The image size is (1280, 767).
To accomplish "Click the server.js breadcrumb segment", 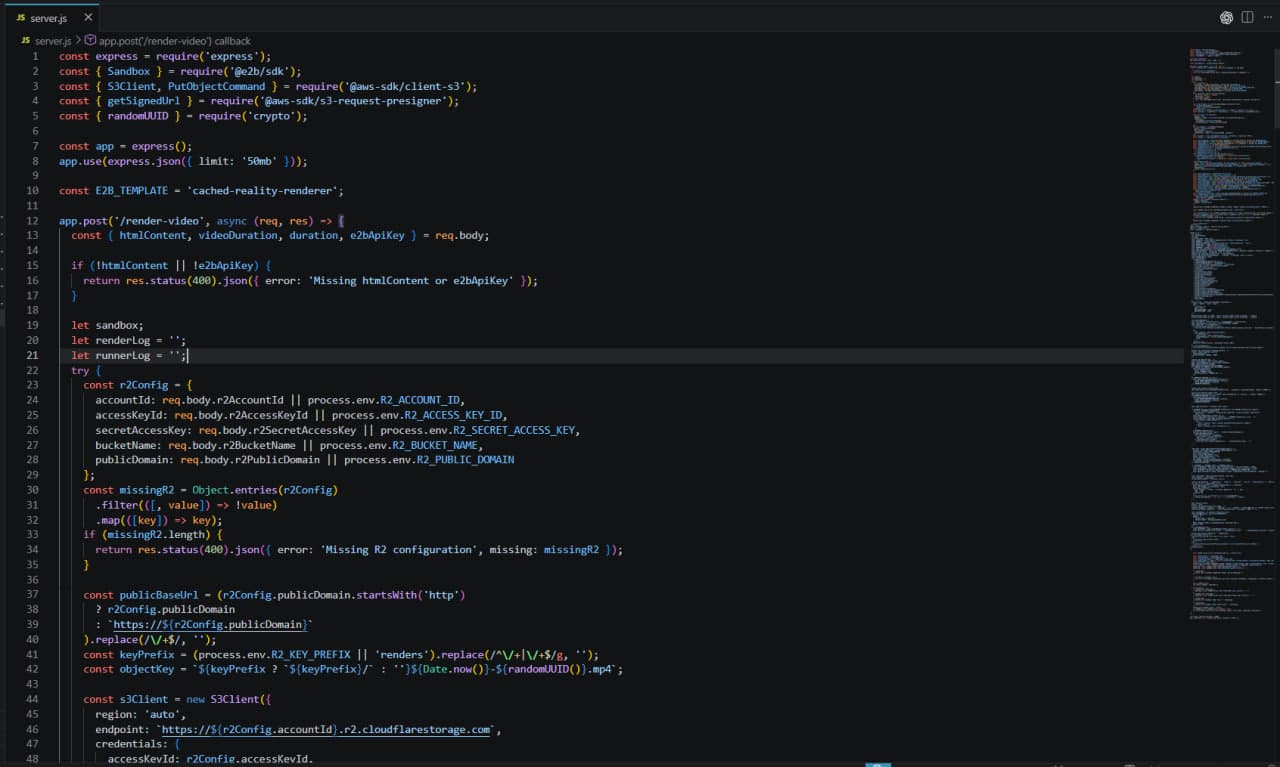I will pyautogui.click(x=52, y=41).
